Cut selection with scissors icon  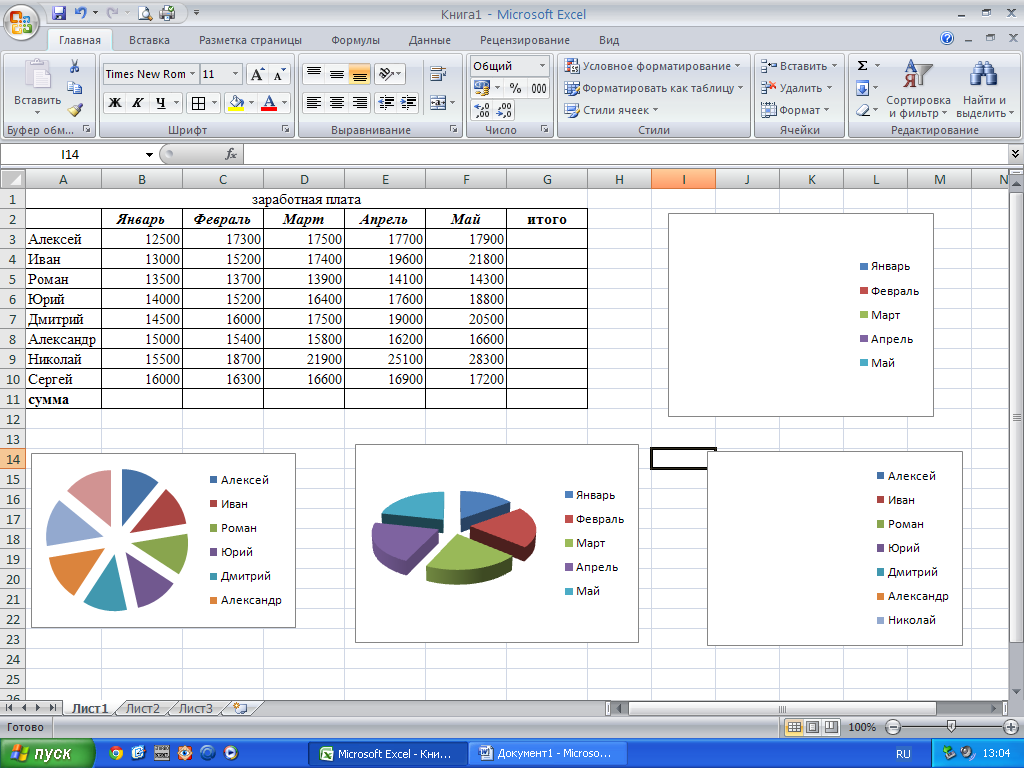coord(74,66)
